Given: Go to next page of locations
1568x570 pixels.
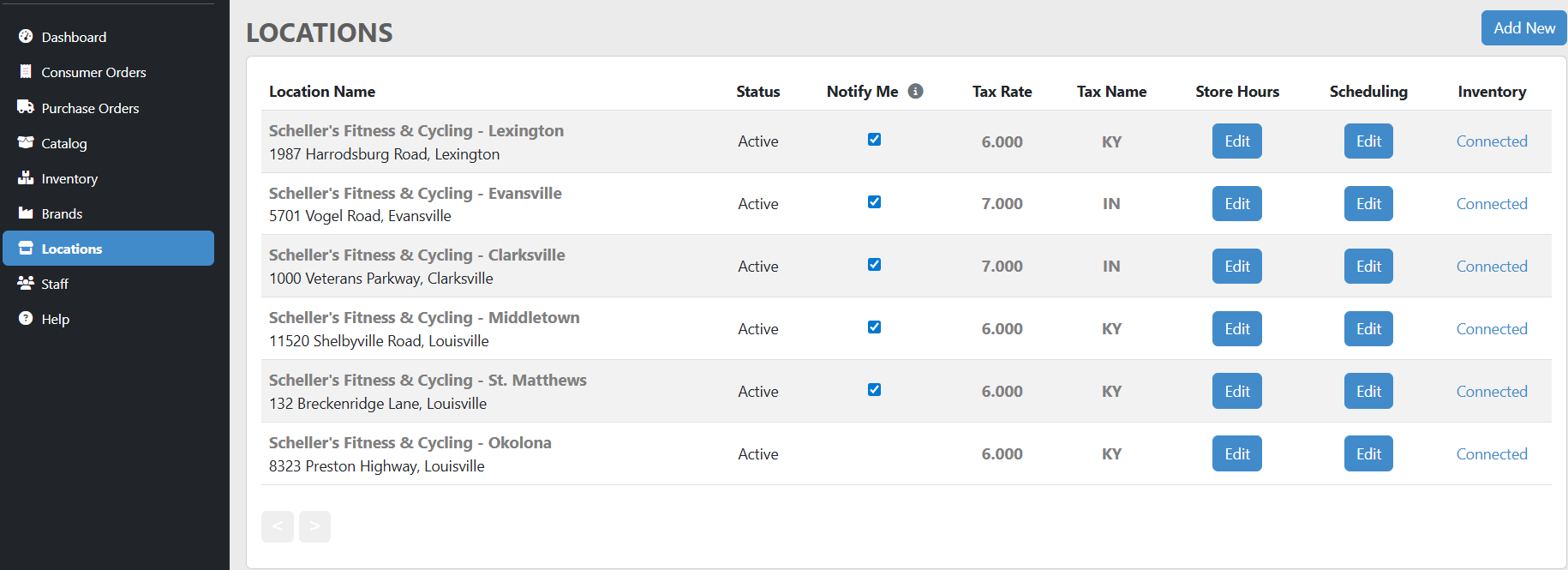Looking at the screenshot, I should 314,526.
